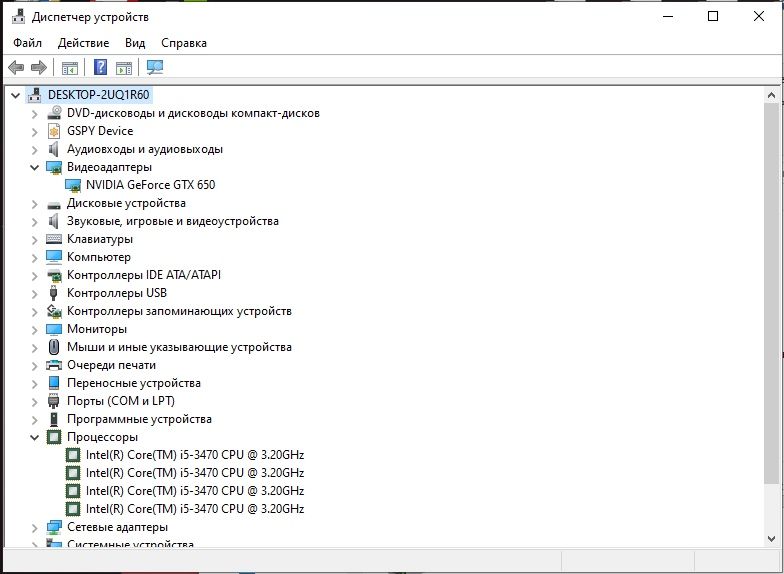Click the Процессоры chip icon
Viewport: 784px width, 574px height.
tap(54, 437)
